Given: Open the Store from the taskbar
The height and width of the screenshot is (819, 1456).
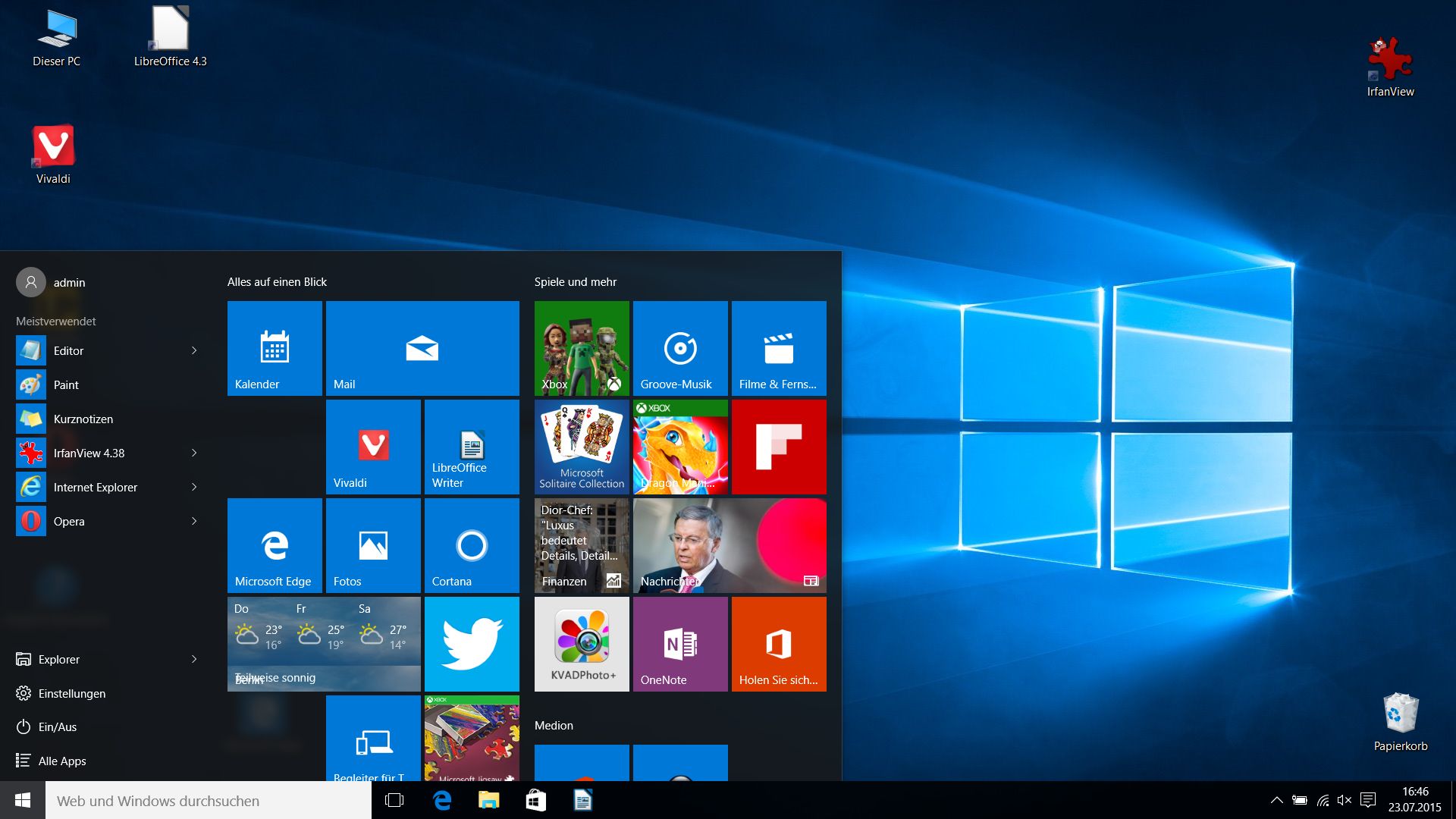Looking at the screenshot, I should tap(536, 800).
